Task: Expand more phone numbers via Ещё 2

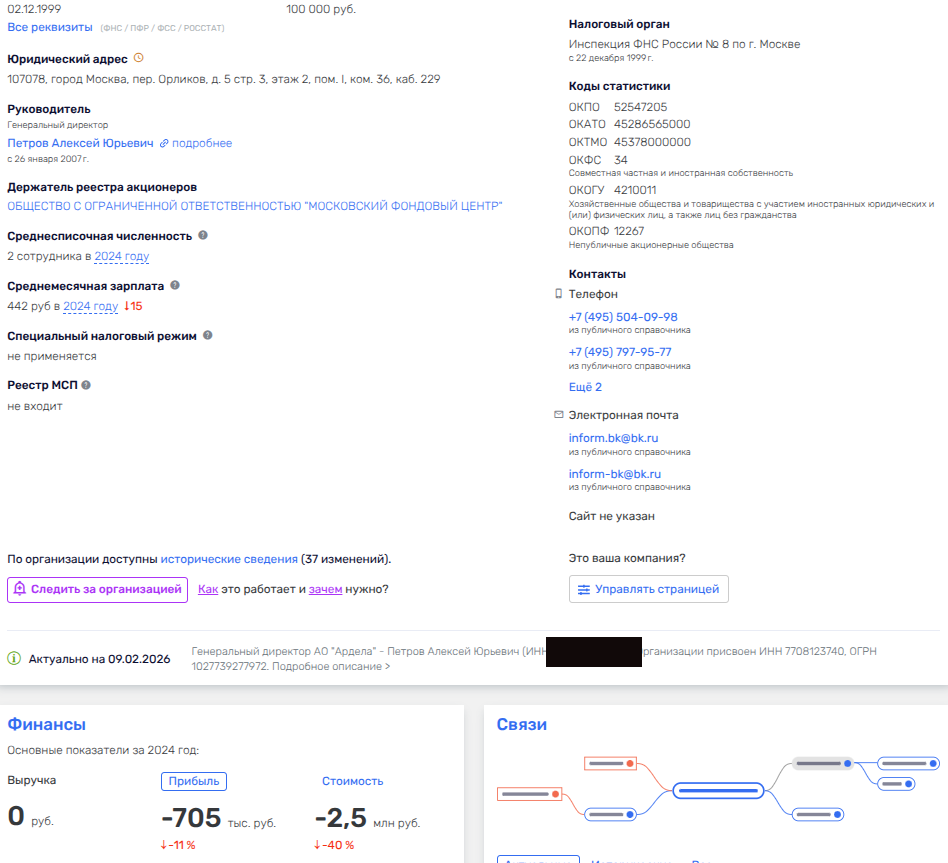Action: 585,387
